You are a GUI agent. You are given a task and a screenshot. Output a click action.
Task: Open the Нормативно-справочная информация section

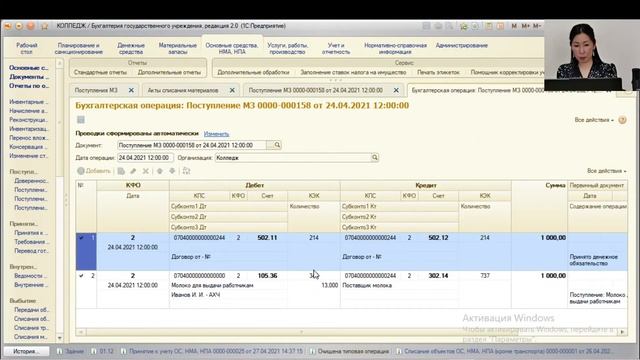pyautogui.click(x=395, y=49)
